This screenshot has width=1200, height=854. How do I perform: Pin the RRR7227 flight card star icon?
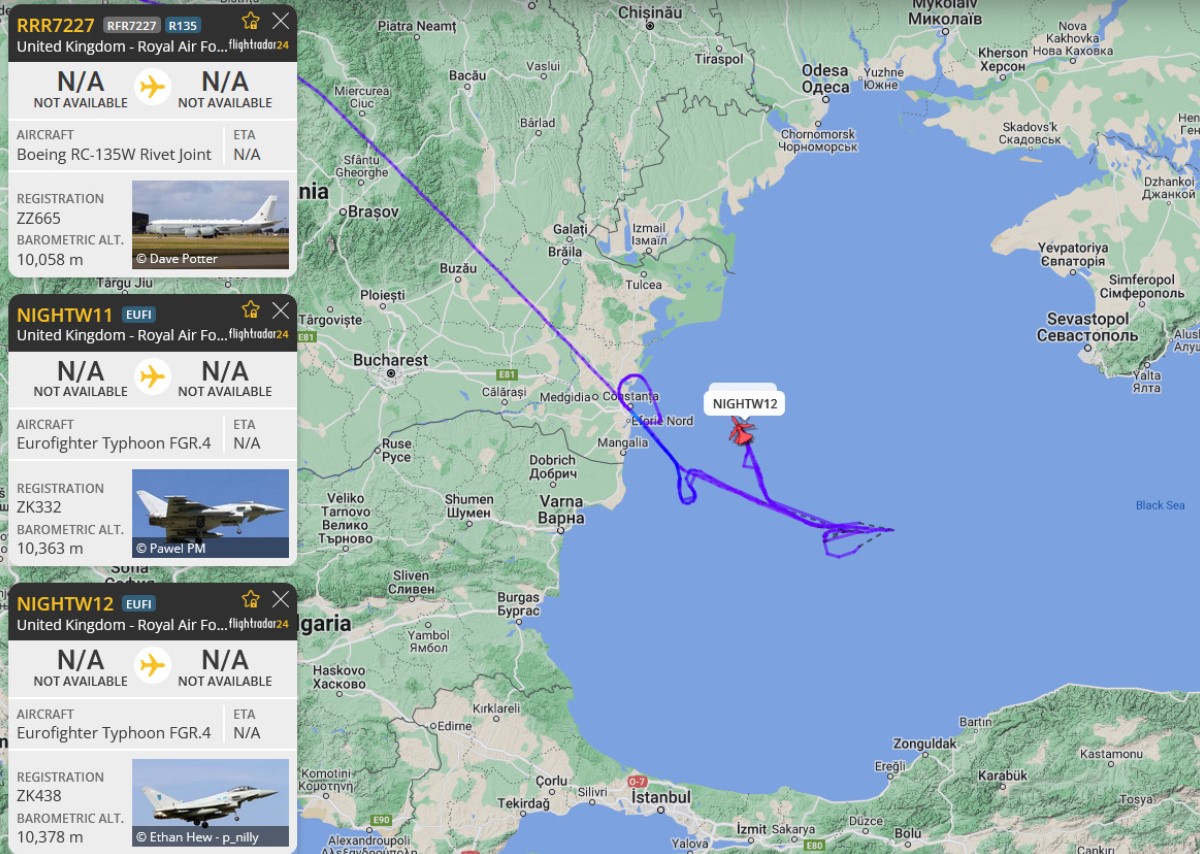click(x=251, y=21)
